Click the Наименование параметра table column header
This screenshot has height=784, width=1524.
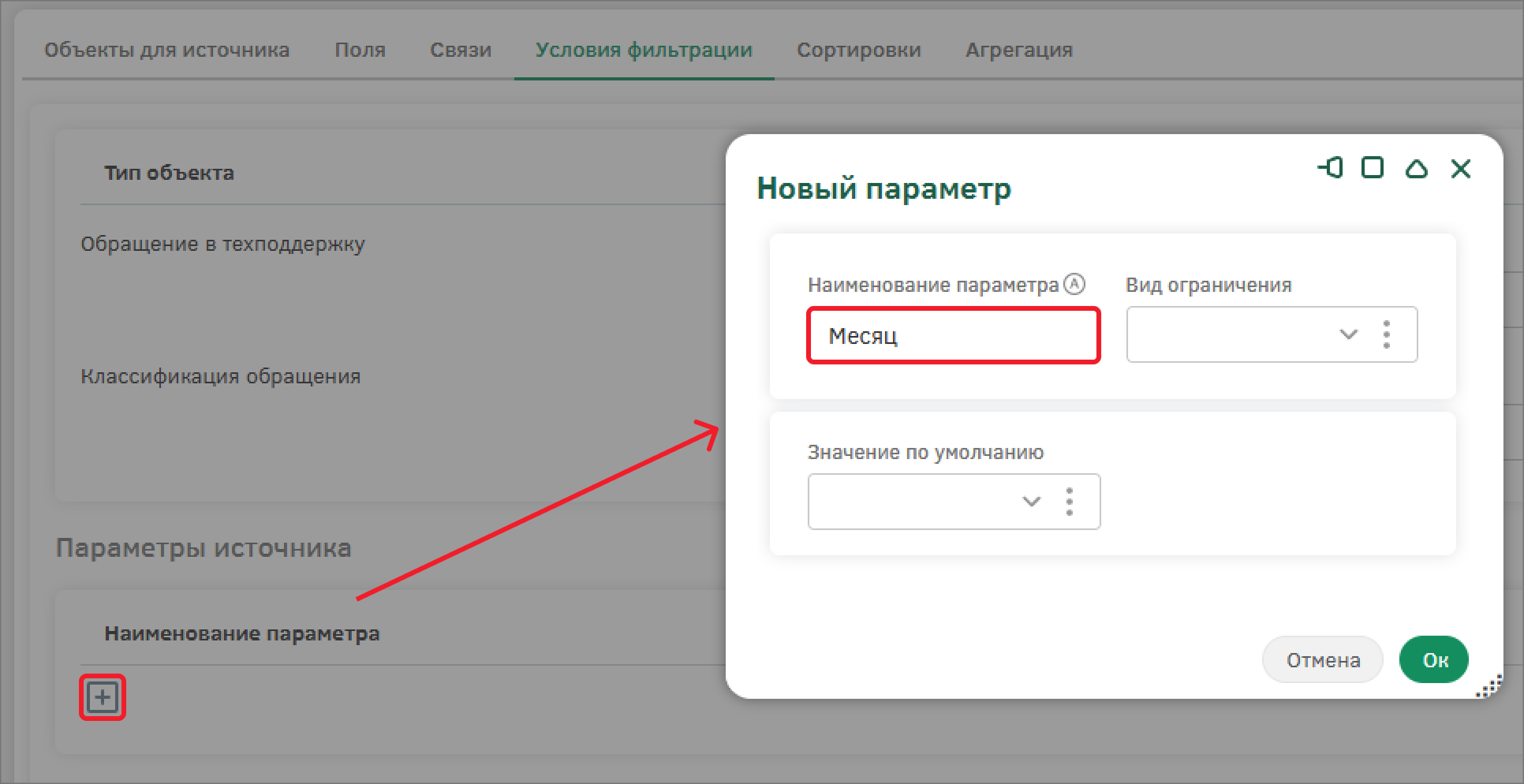pyautogui.click(x=242, y=633)
